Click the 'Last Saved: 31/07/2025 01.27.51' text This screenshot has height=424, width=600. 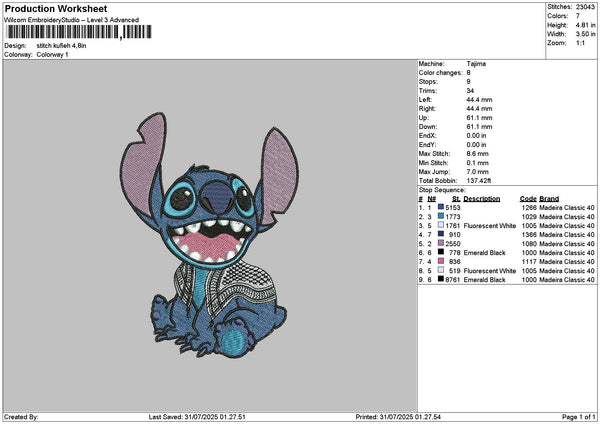pos(197,417)
